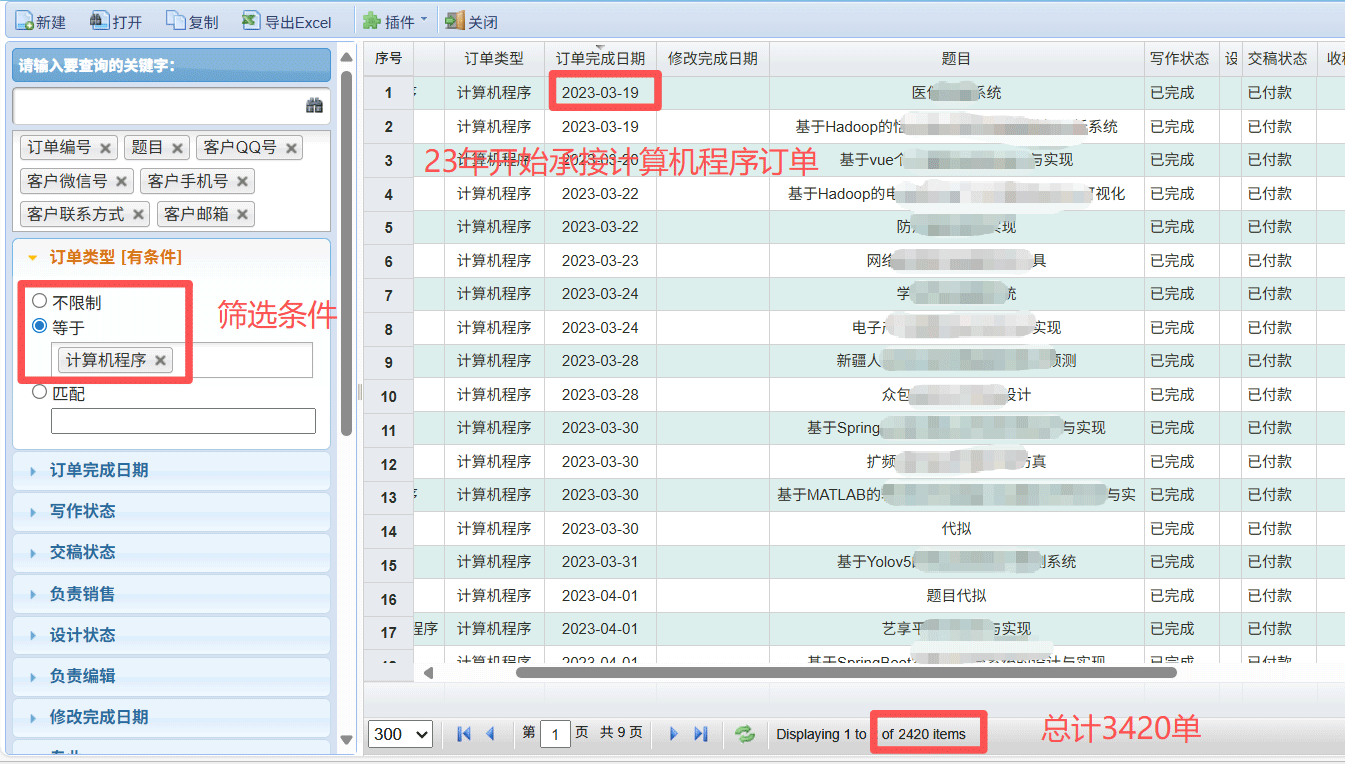Select the 等于 radio option
This screenshot has width=1345, height=764.
click(40, 326)
